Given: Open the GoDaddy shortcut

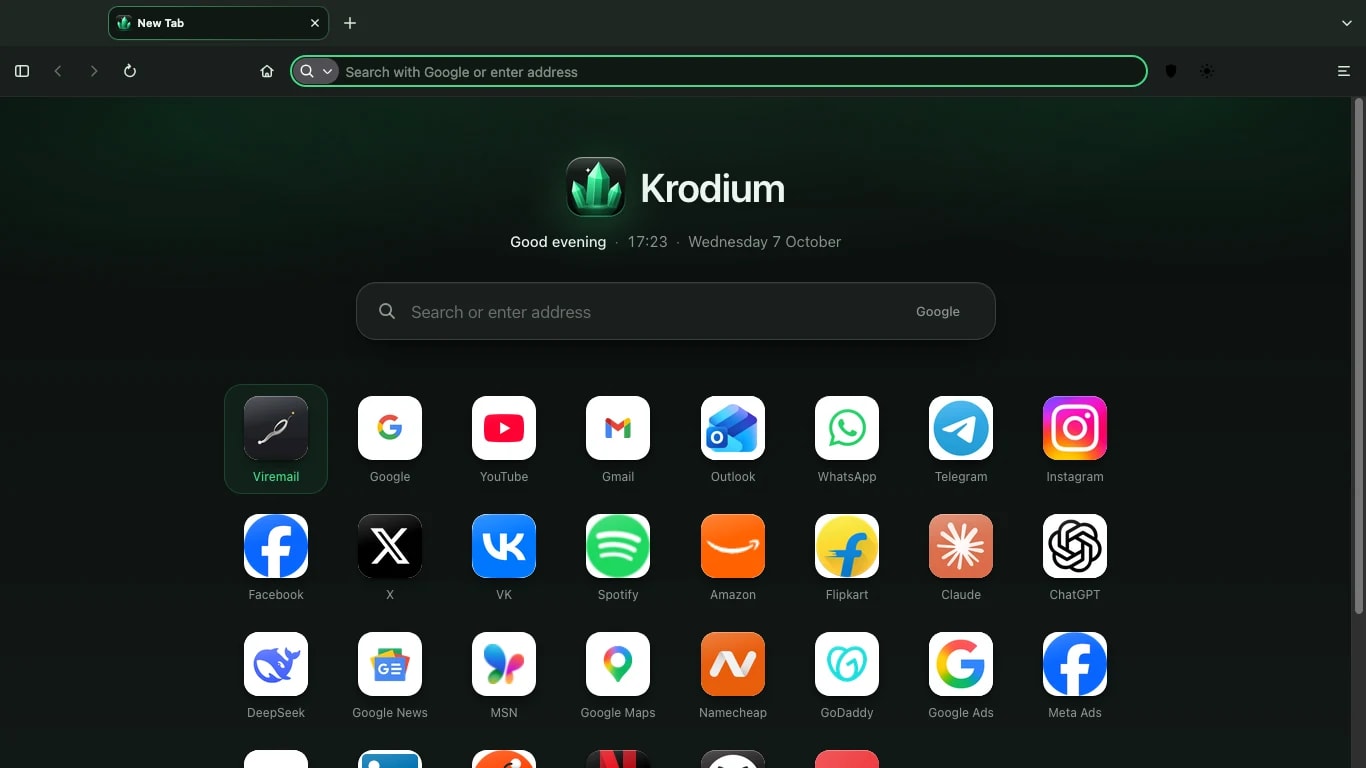Looking at the screenshot, I should click(847, 675).
